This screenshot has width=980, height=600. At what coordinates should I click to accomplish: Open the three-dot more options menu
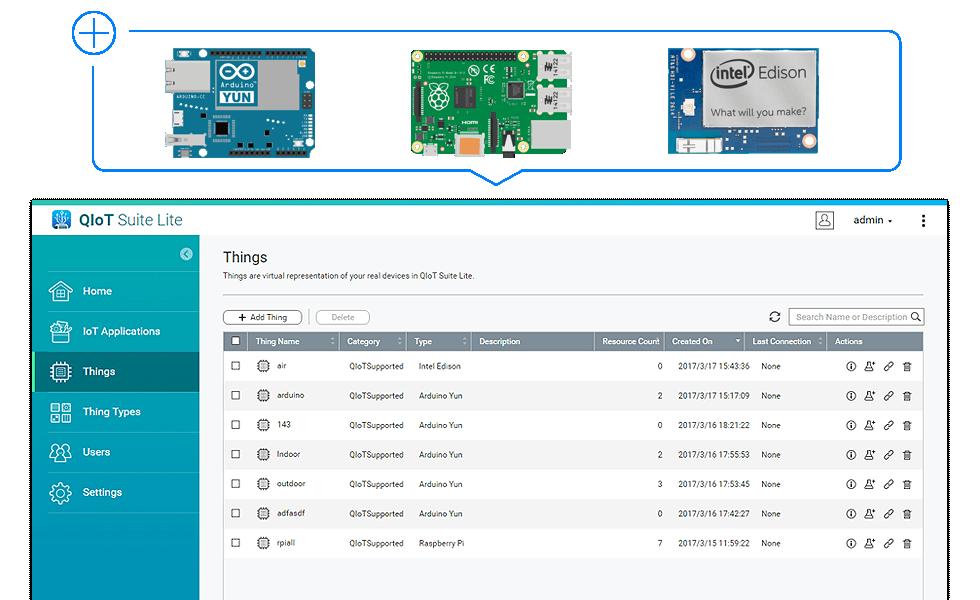923,221
